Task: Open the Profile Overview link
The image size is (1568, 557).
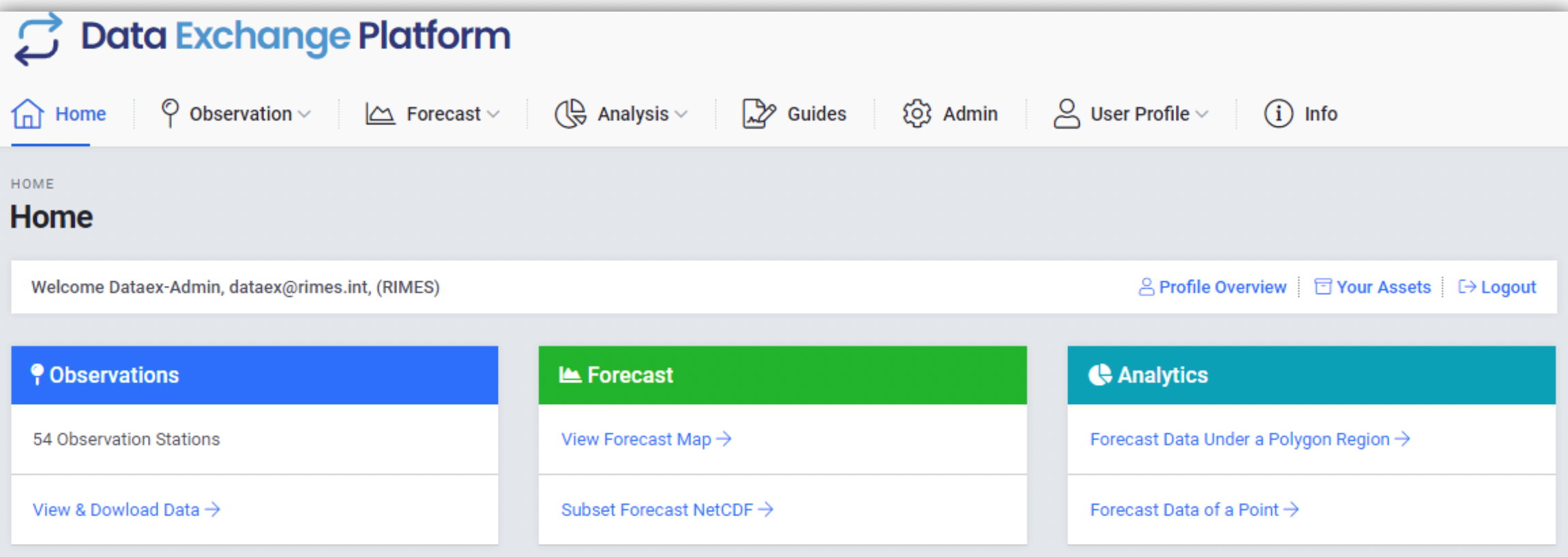Action: 1222,287
